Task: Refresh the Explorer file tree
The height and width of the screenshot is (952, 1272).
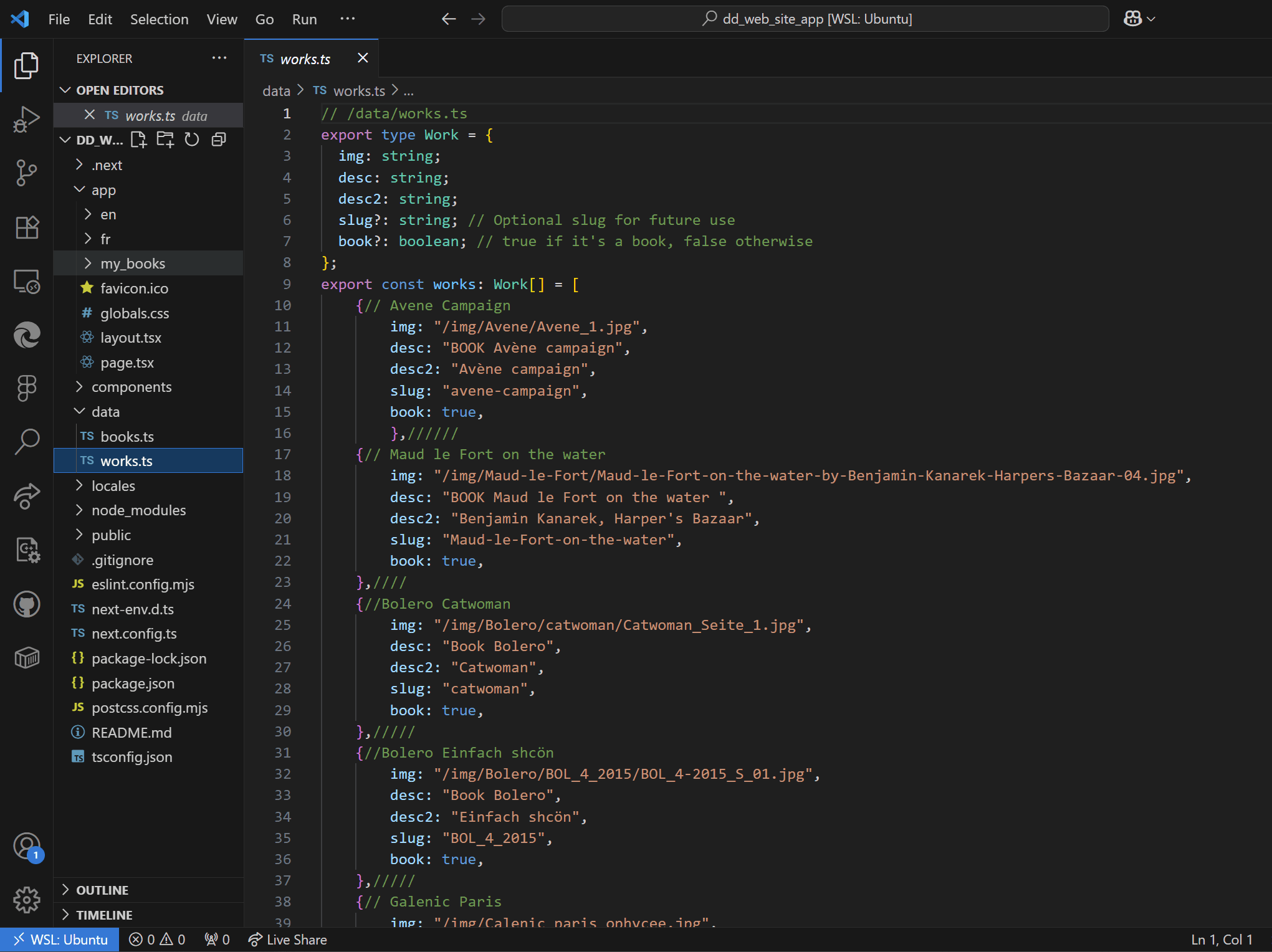Action: (x=191, y=139)
